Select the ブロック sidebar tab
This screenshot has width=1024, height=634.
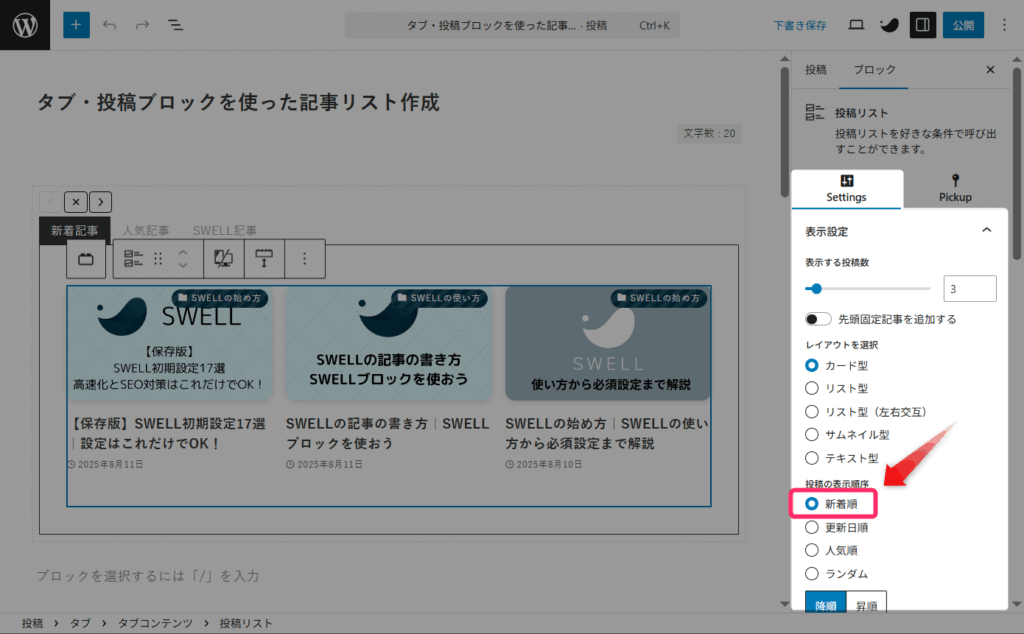pos(874,70)
